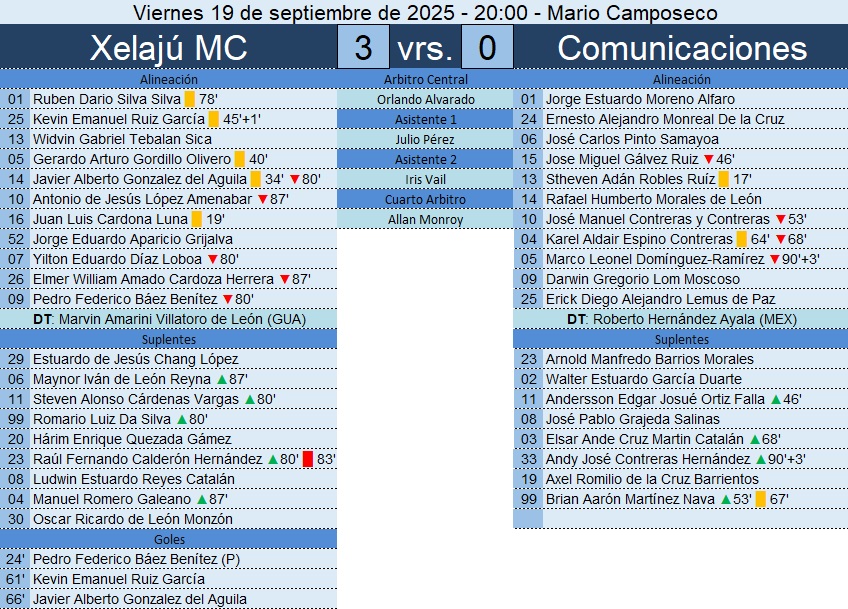The image size is (848, 609).
Task: Click the match date and venue title line
Action: click(x=424, y=12)
